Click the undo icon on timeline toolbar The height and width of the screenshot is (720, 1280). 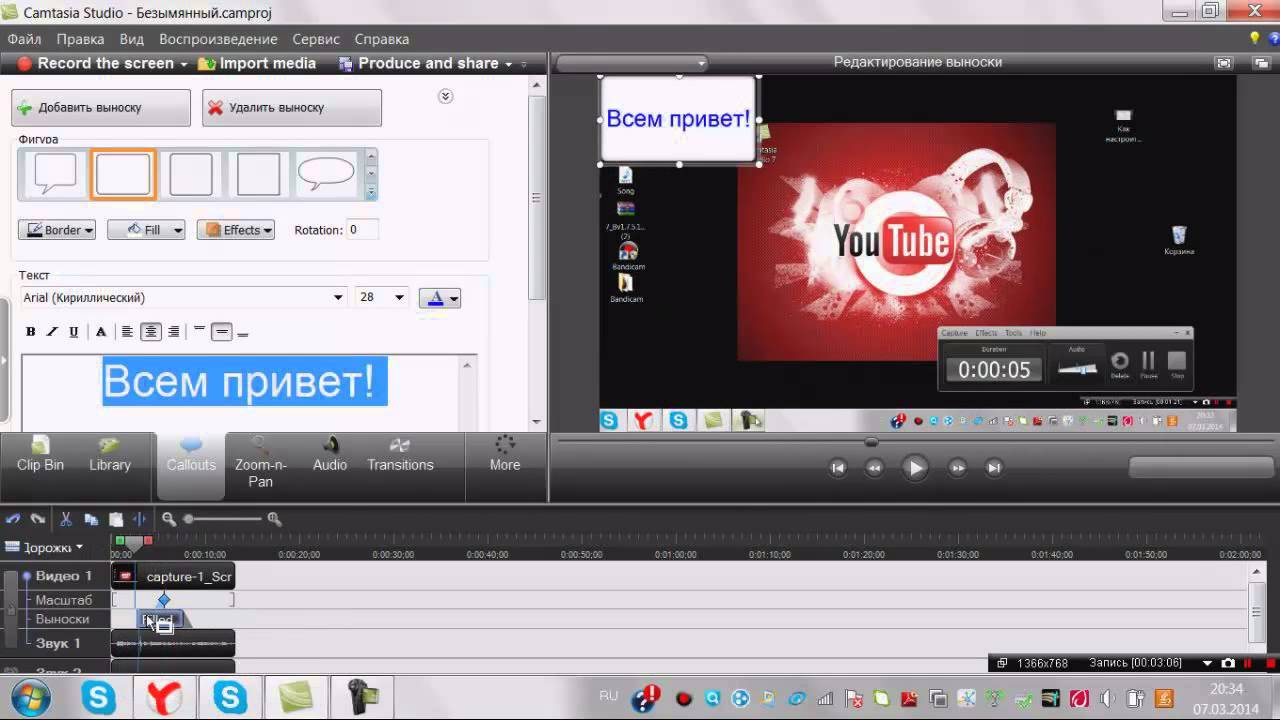13,519
